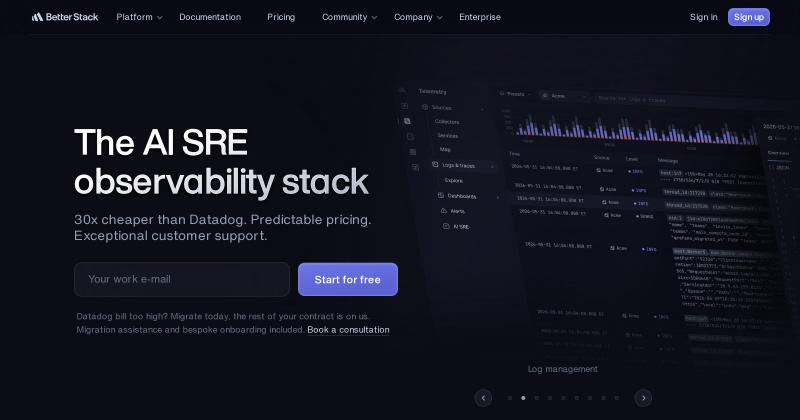Show the previous carousel slide
The image size is (800, 420).
(x=483, y=398)
